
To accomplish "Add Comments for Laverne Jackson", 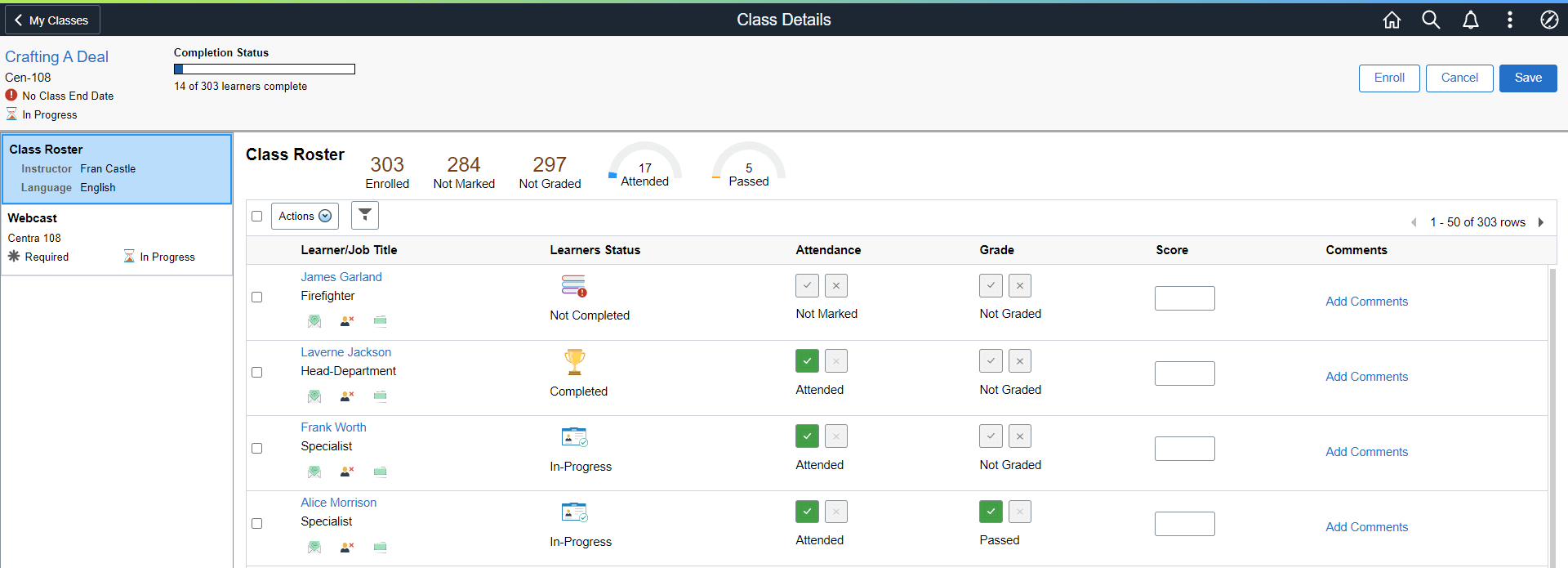I will [x=1366, y=377].
